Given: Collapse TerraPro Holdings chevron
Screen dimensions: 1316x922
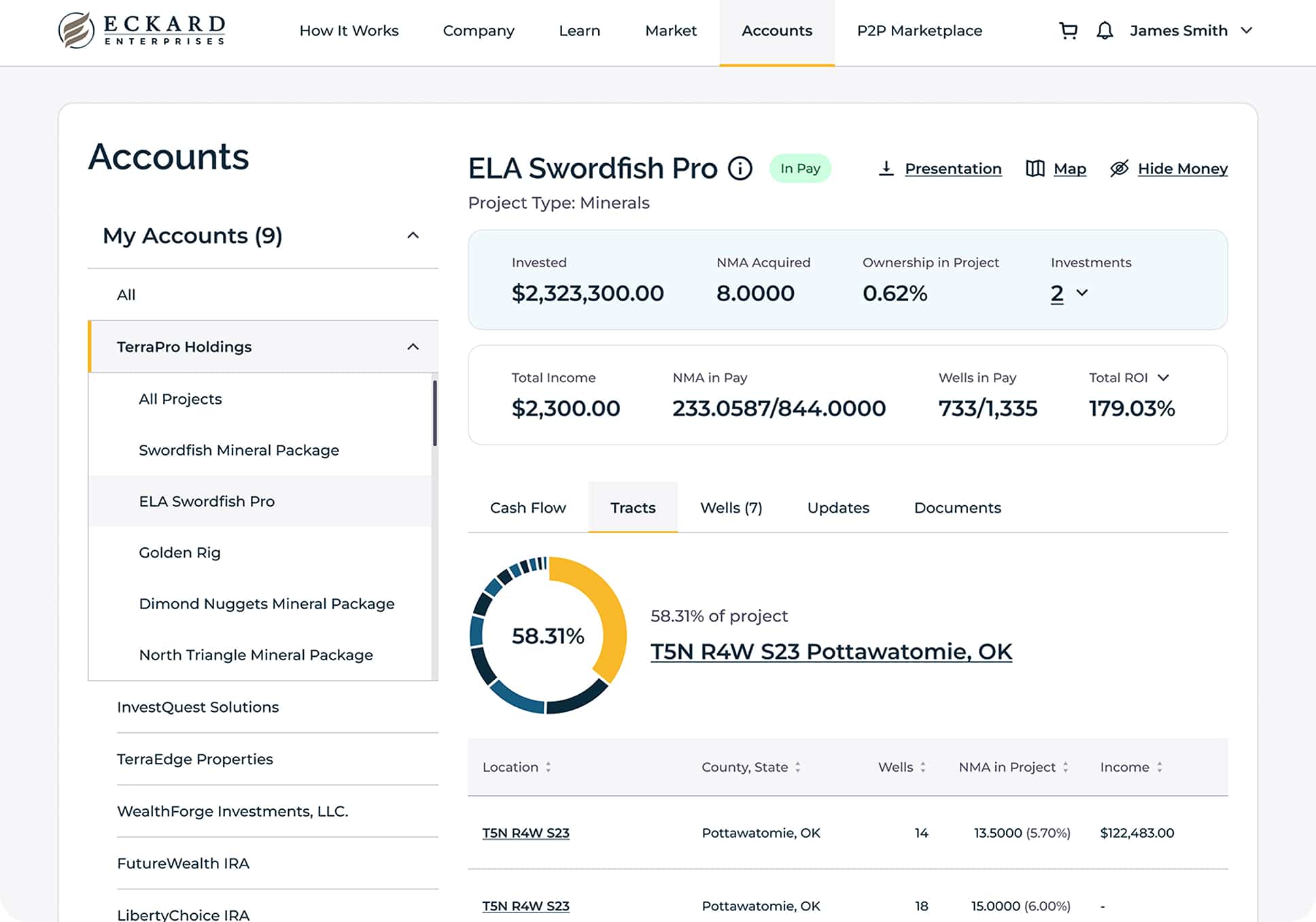Looking at the screenshot, I should pyautogui.click(x=413, y=347).
